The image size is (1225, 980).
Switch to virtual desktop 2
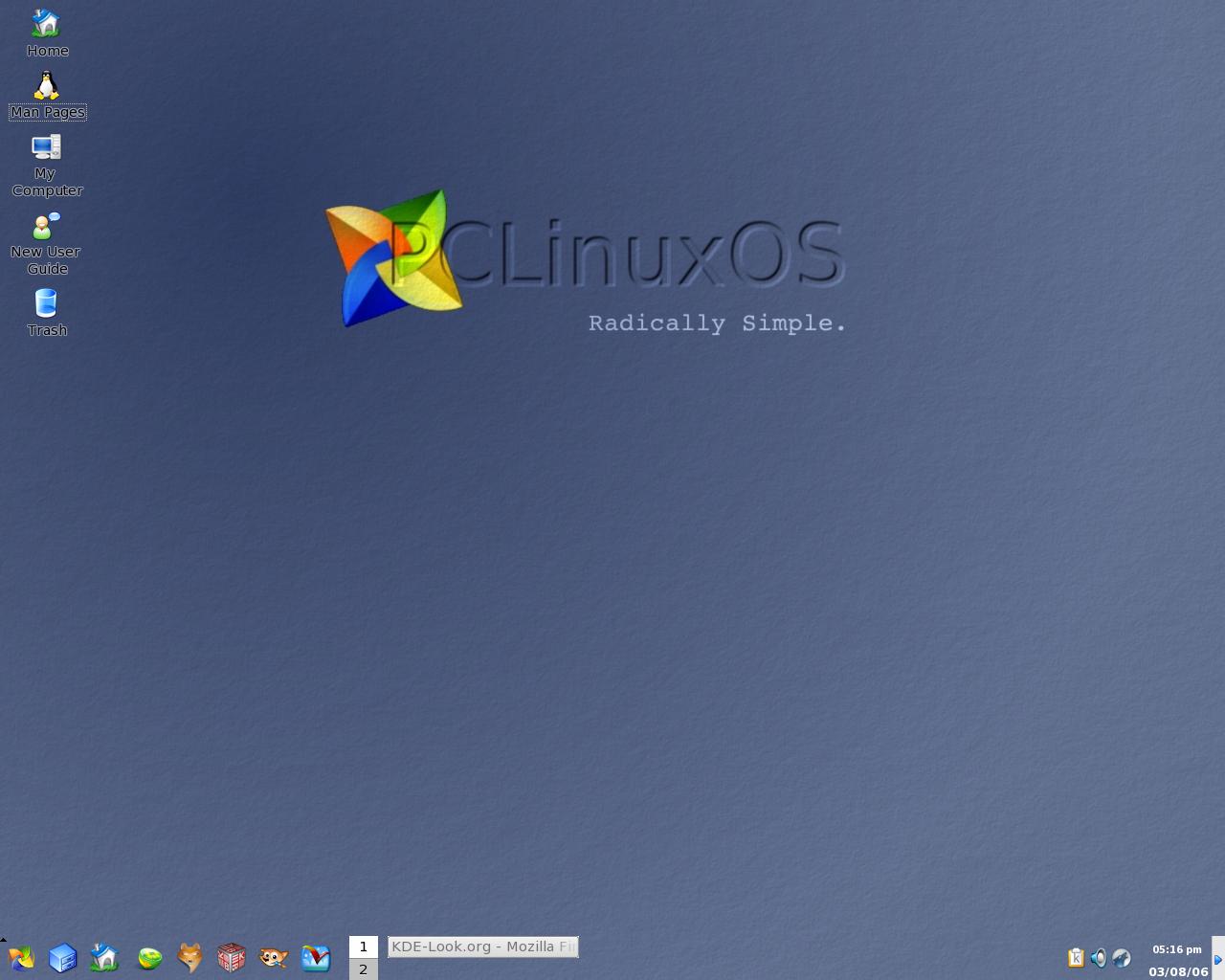coord(363,969)
